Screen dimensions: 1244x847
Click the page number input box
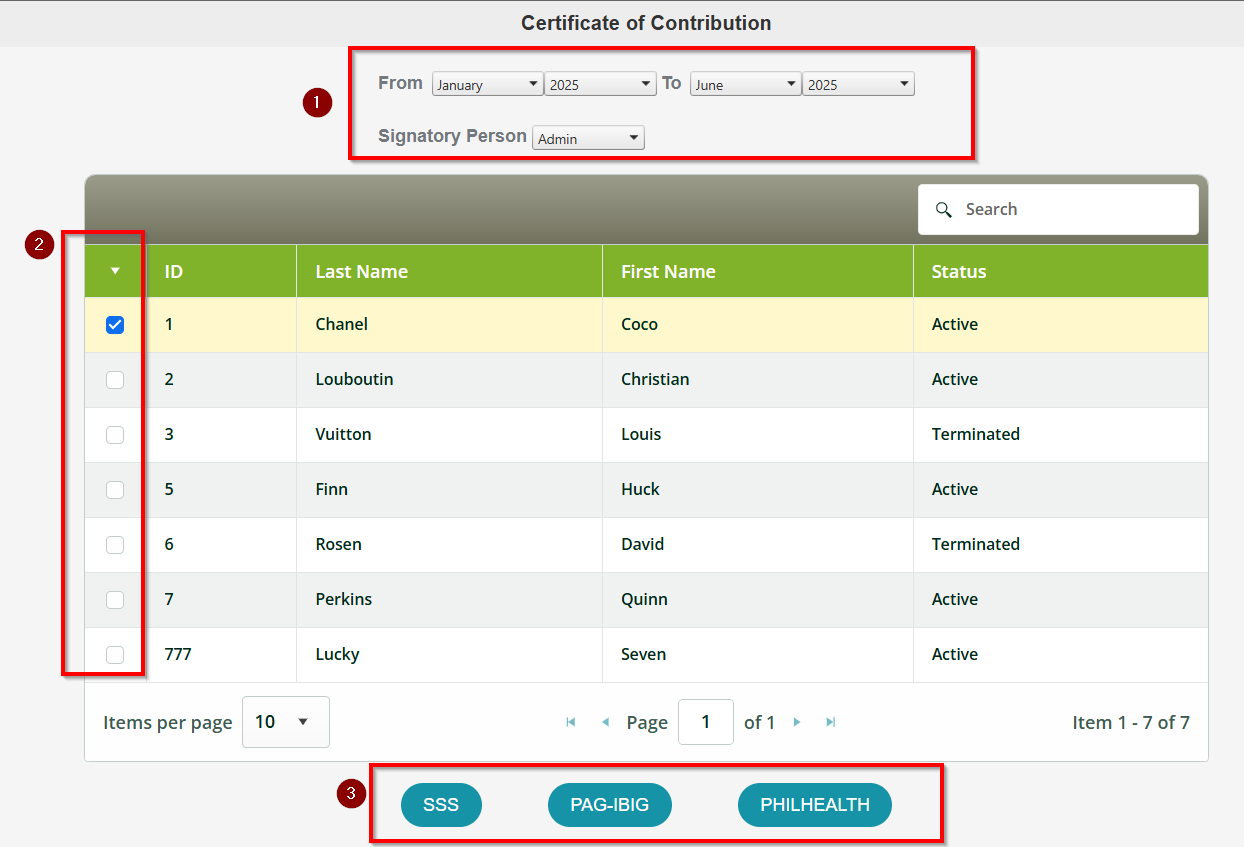[x=706, y=722]
